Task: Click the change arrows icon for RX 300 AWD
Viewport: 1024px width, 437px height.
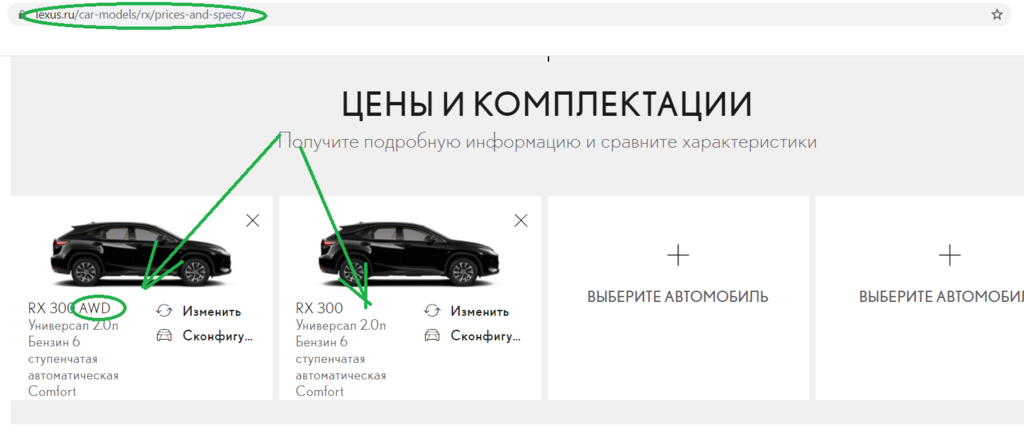Action: tap(164, 311)
